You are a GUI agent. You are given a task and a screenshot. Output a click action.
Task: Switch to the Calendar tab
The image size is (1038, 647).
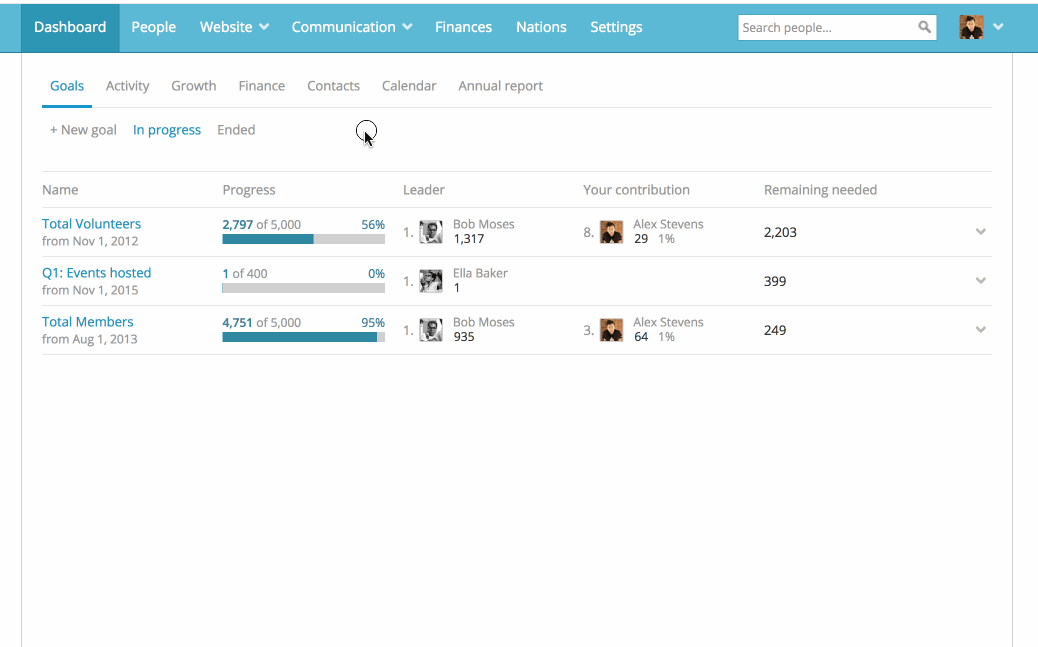409,86
